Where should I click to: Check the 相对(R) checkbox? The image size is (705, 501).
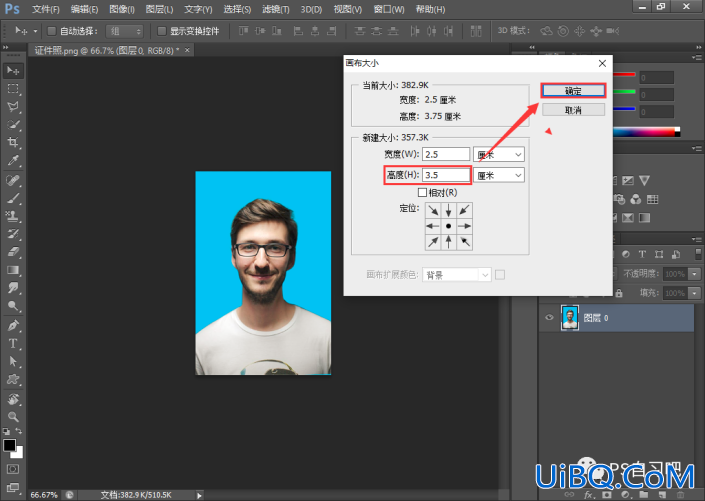422,192
